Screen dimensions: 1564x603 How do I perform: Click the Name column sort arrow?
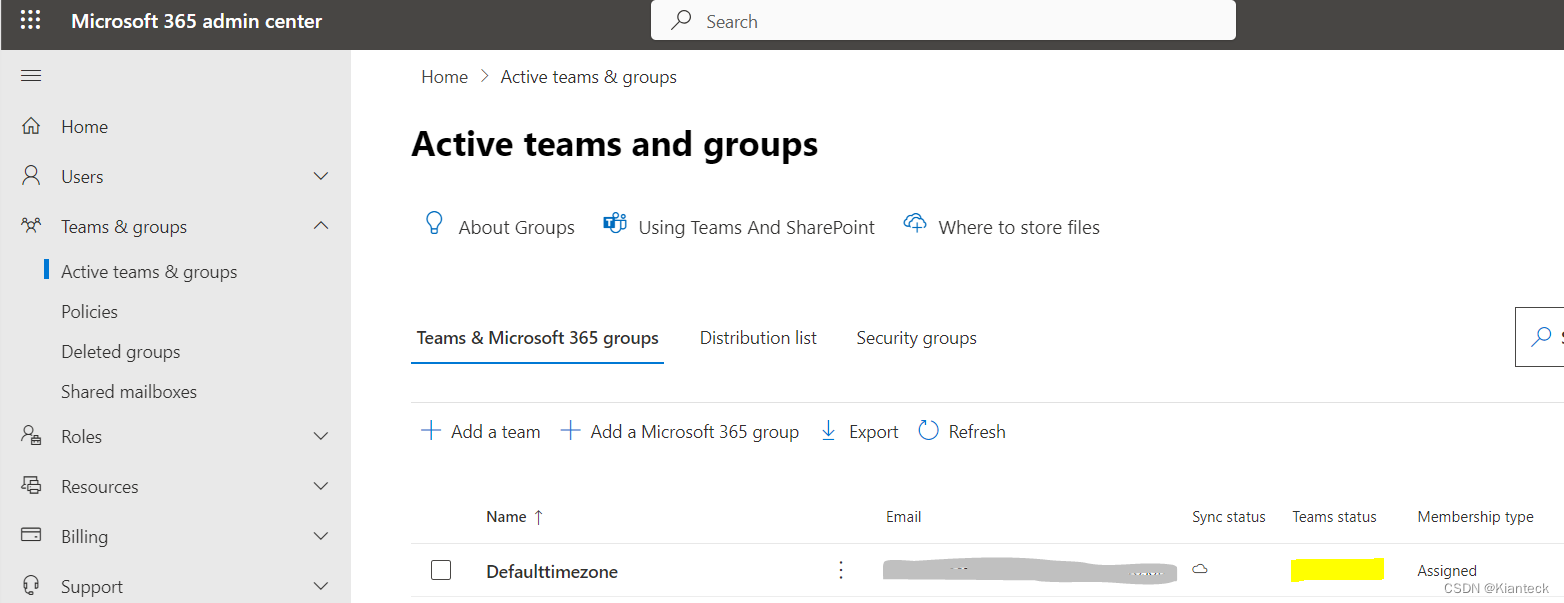pos(538,517)
